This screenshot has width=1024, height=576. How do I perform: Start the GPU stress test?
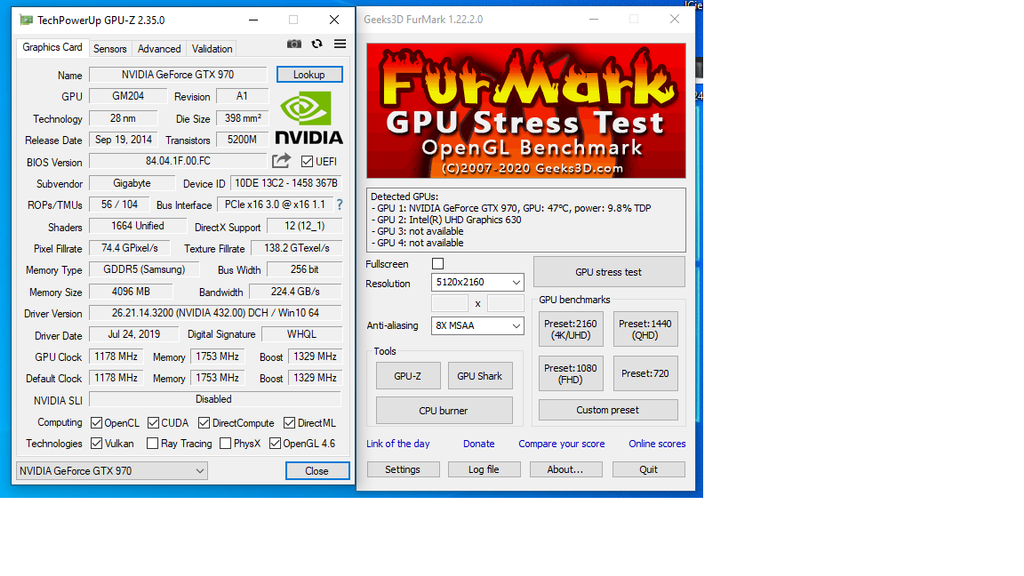click(x=609, y=272)
